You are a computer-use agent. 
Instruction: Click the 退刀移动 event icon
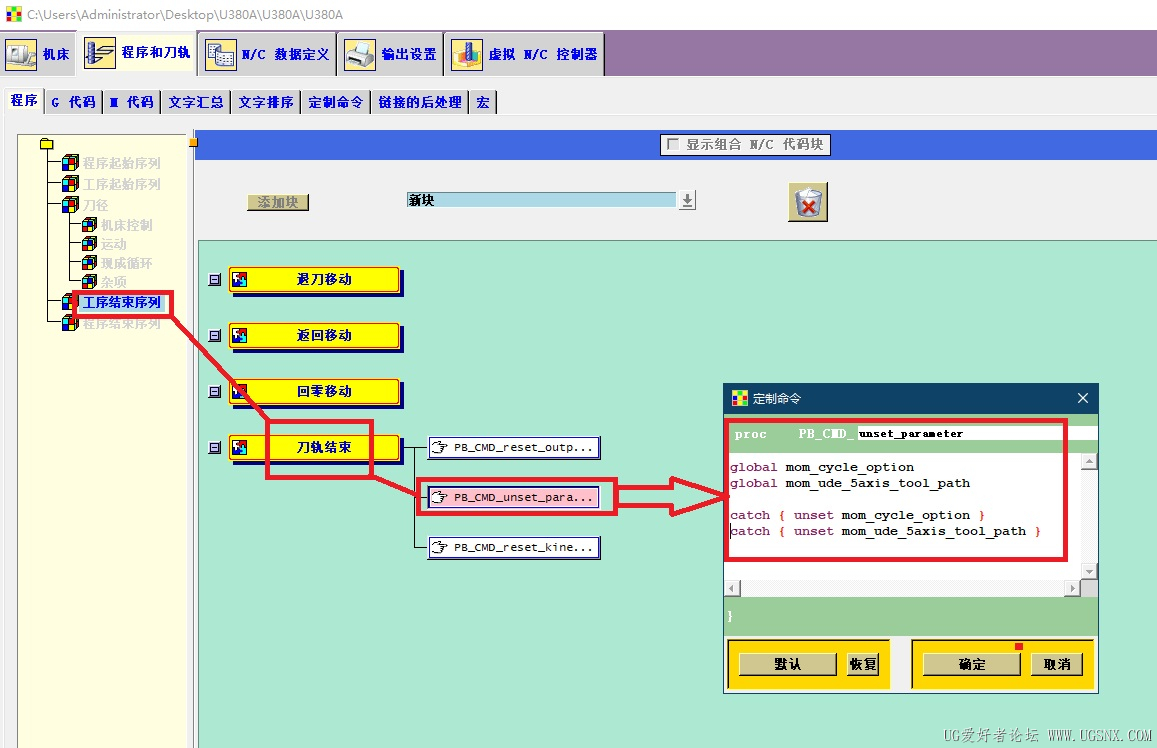[240, 280]
